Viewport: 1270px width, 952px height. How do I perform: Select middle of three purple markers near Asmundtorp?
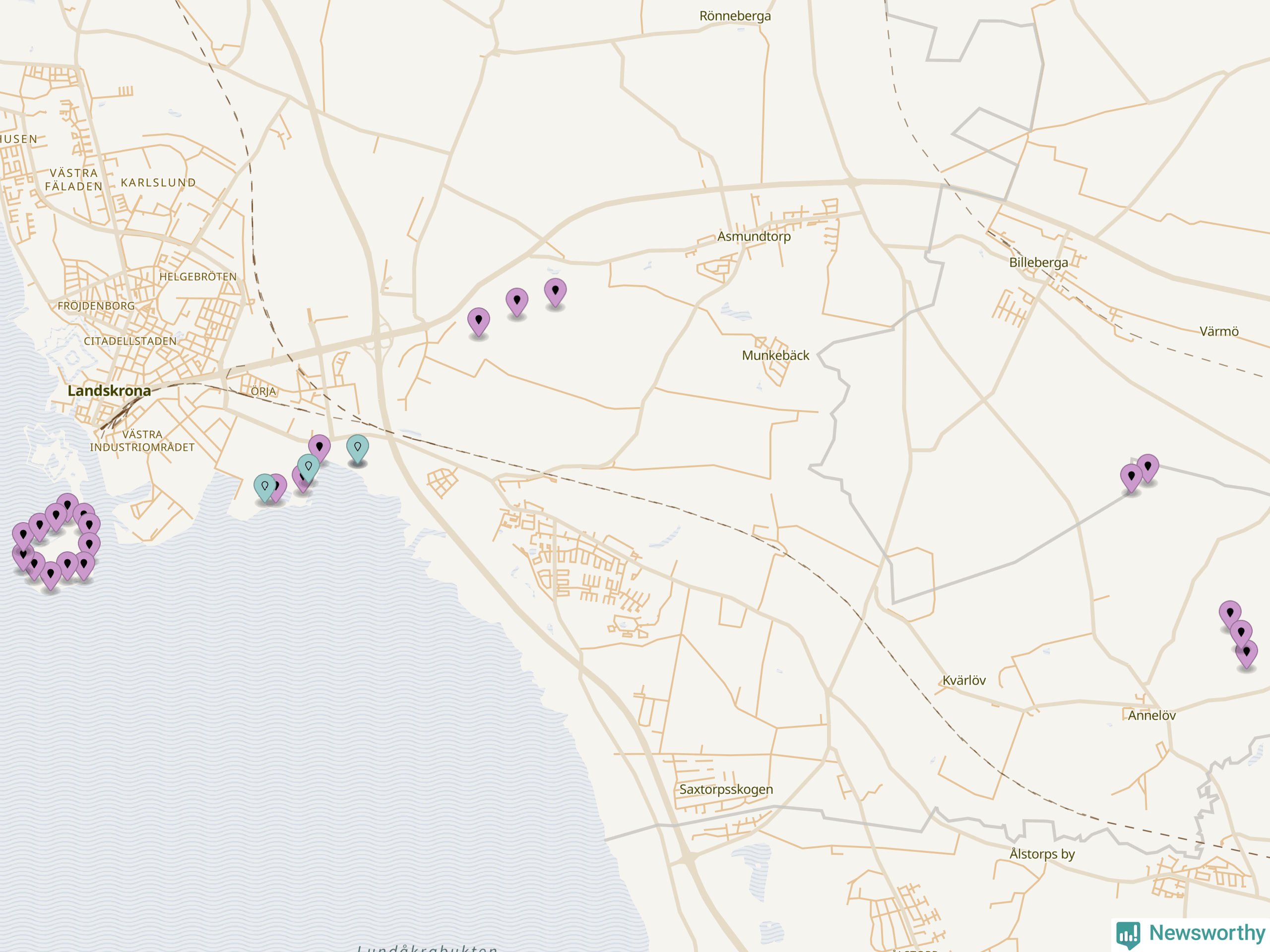pyautogui.click(x=517, y=303)
